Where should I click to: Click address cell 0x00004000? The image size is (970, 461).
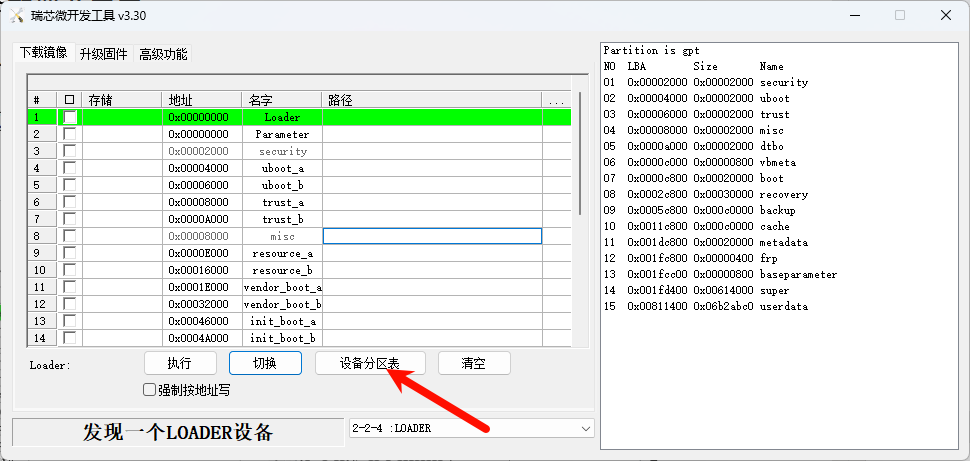202,168
